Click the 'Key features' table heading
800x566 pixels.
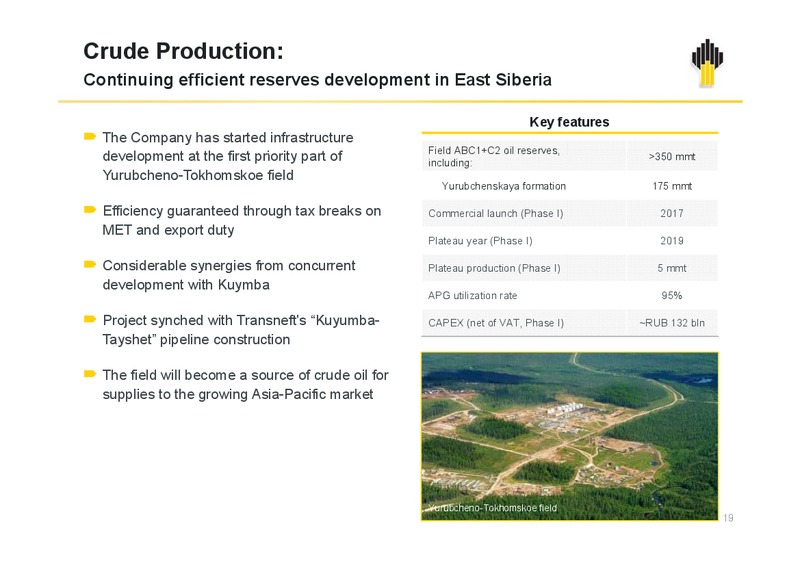coord(569,122)
